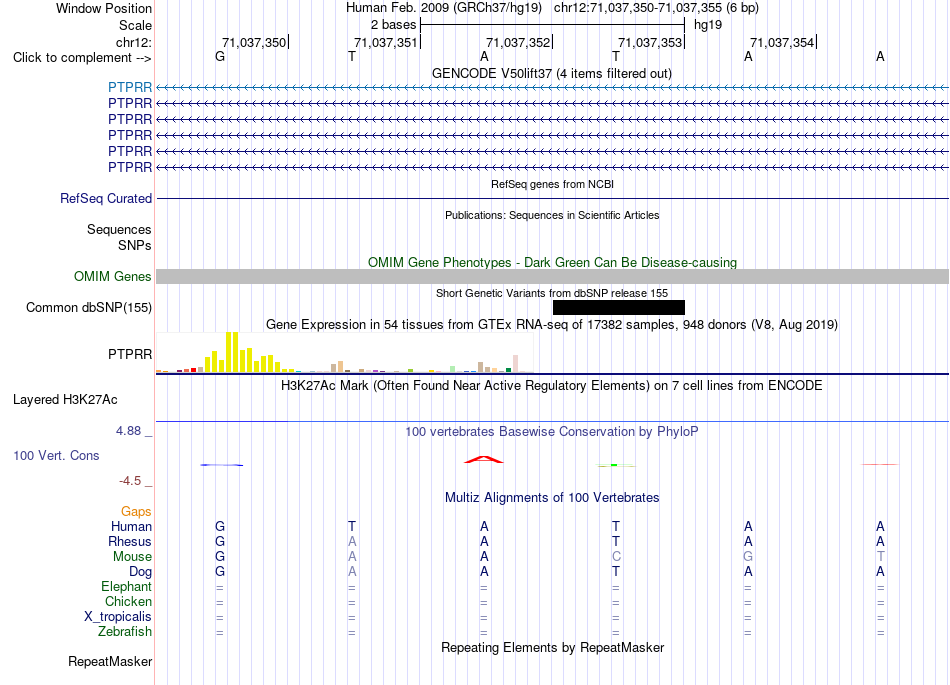Click the Window Position label
The height and width of the screenshot is (685, 950).
[x=104, y=8]
